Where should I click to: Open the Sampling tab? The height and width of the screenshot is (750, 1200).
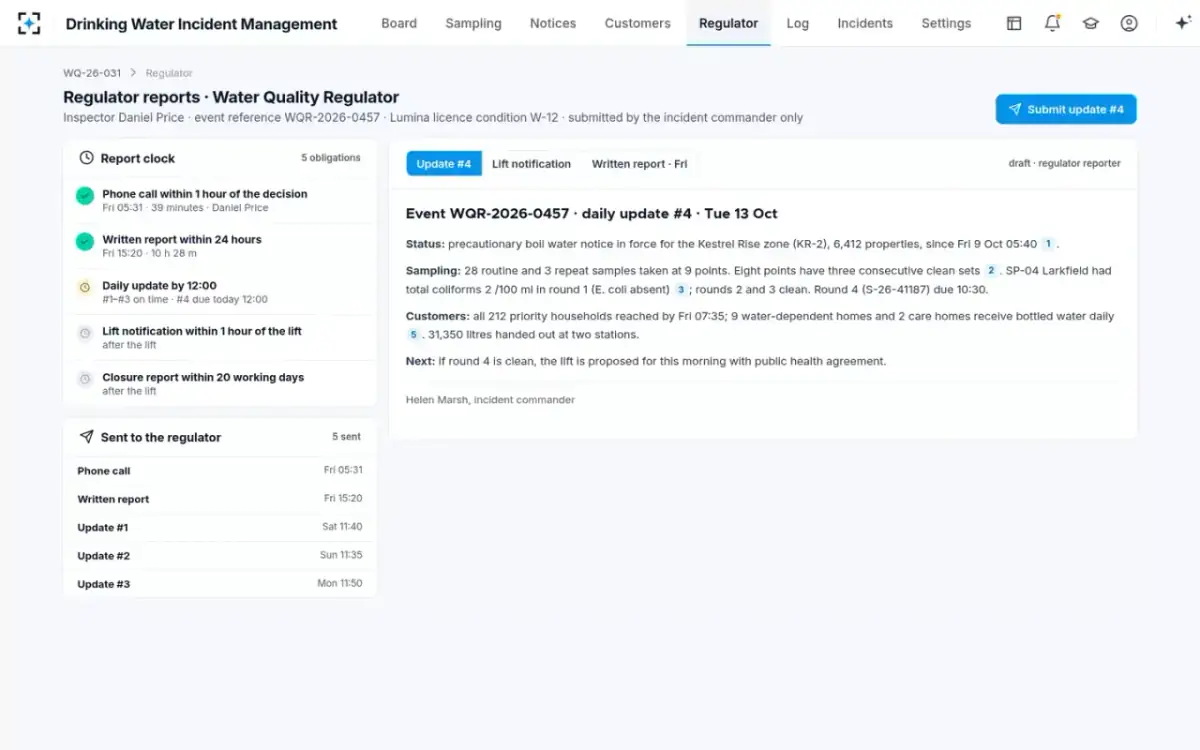[473, 23]
